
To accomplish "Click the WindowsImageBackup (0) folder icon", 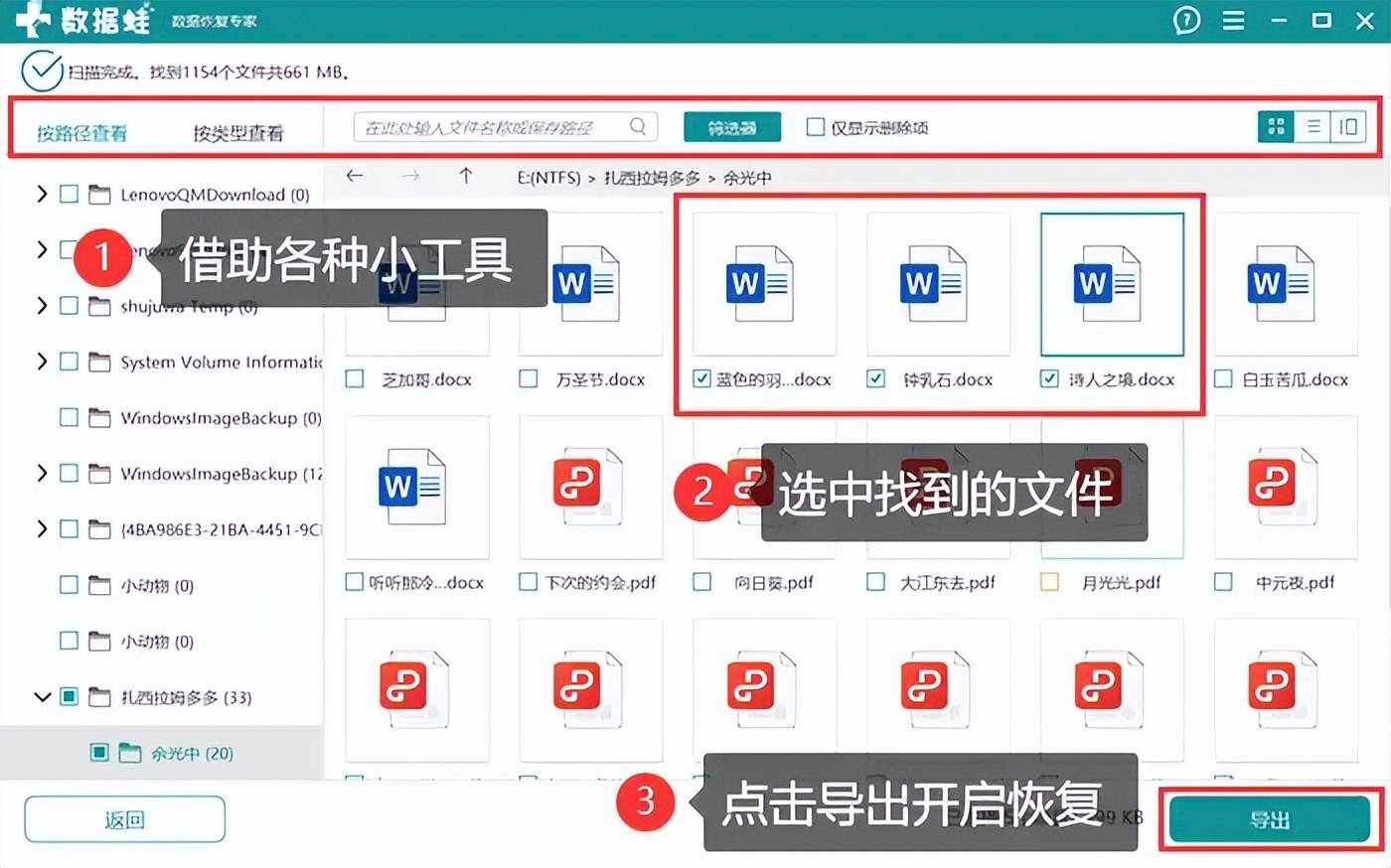I will [99, 418].
